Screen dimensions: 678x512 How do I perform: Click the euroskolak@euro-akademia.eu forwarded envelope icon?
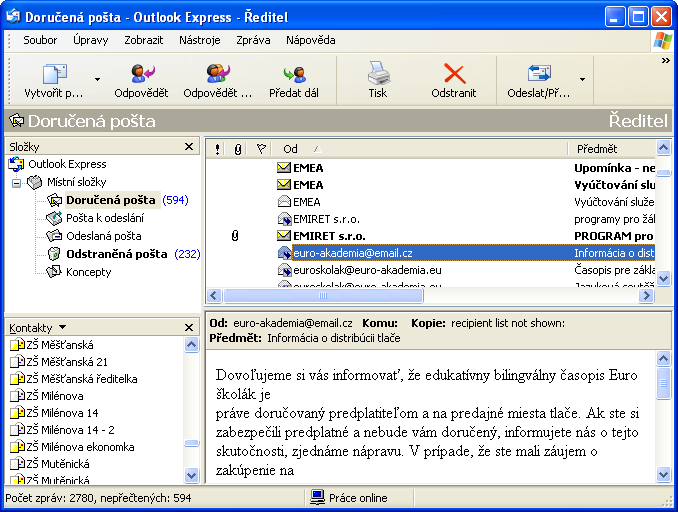[x=284, y=270]
